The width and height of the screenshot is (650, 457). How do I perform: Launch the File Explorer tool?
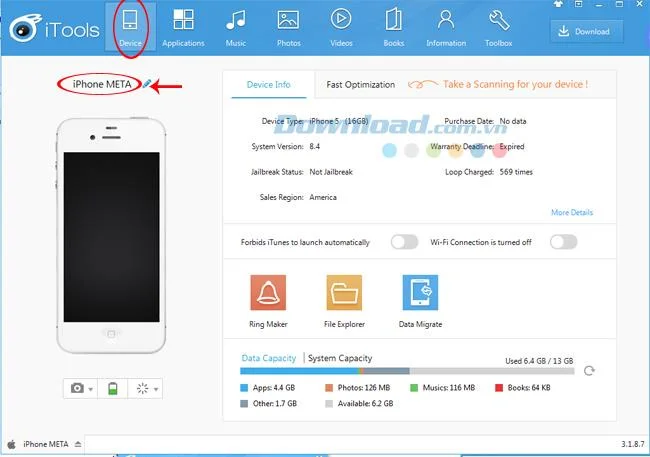[344, 292]
